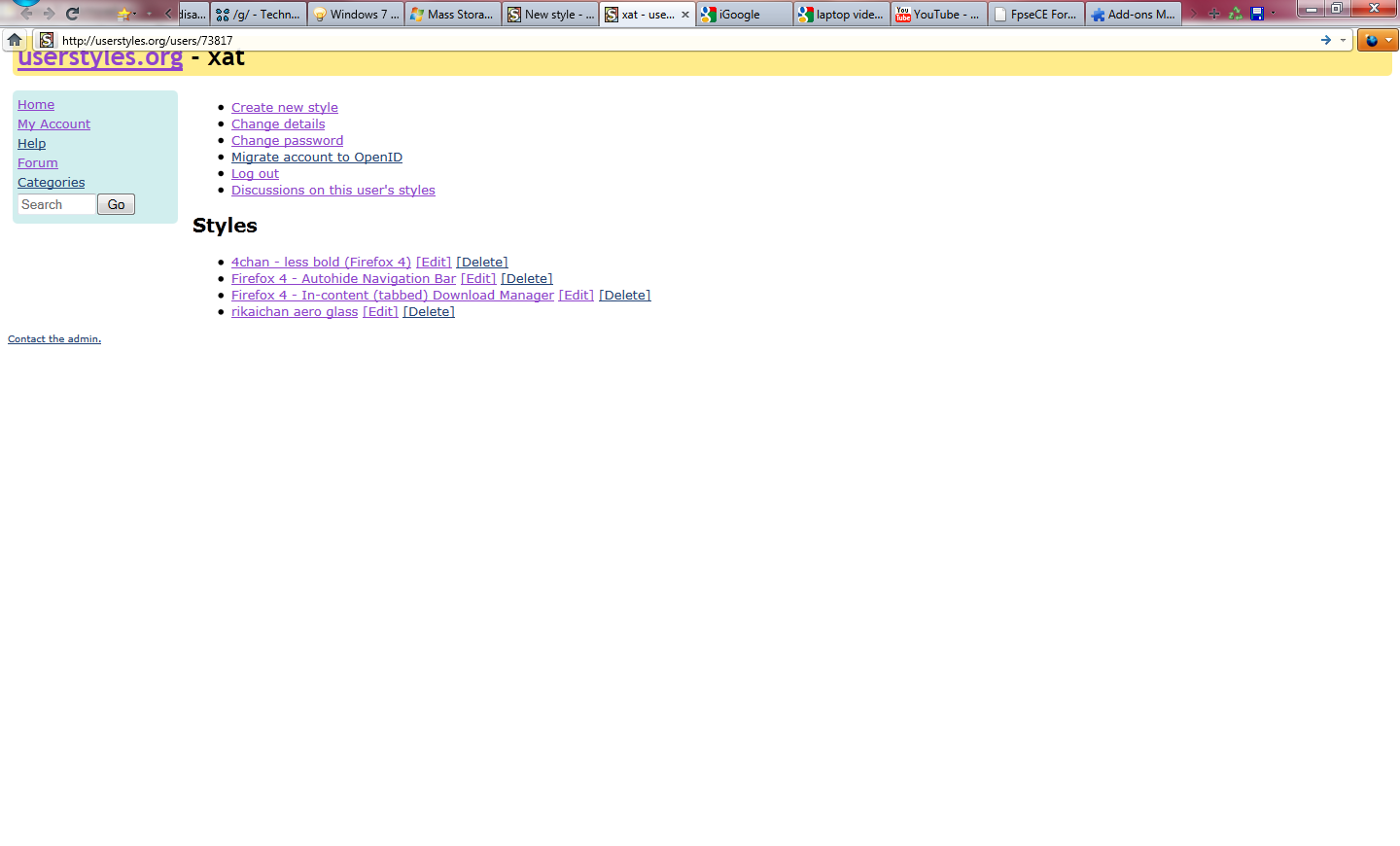Switch to the 'Add-ons M...' tab
Viewport: 1400px width, 846px height.
tap(1134, 15)
